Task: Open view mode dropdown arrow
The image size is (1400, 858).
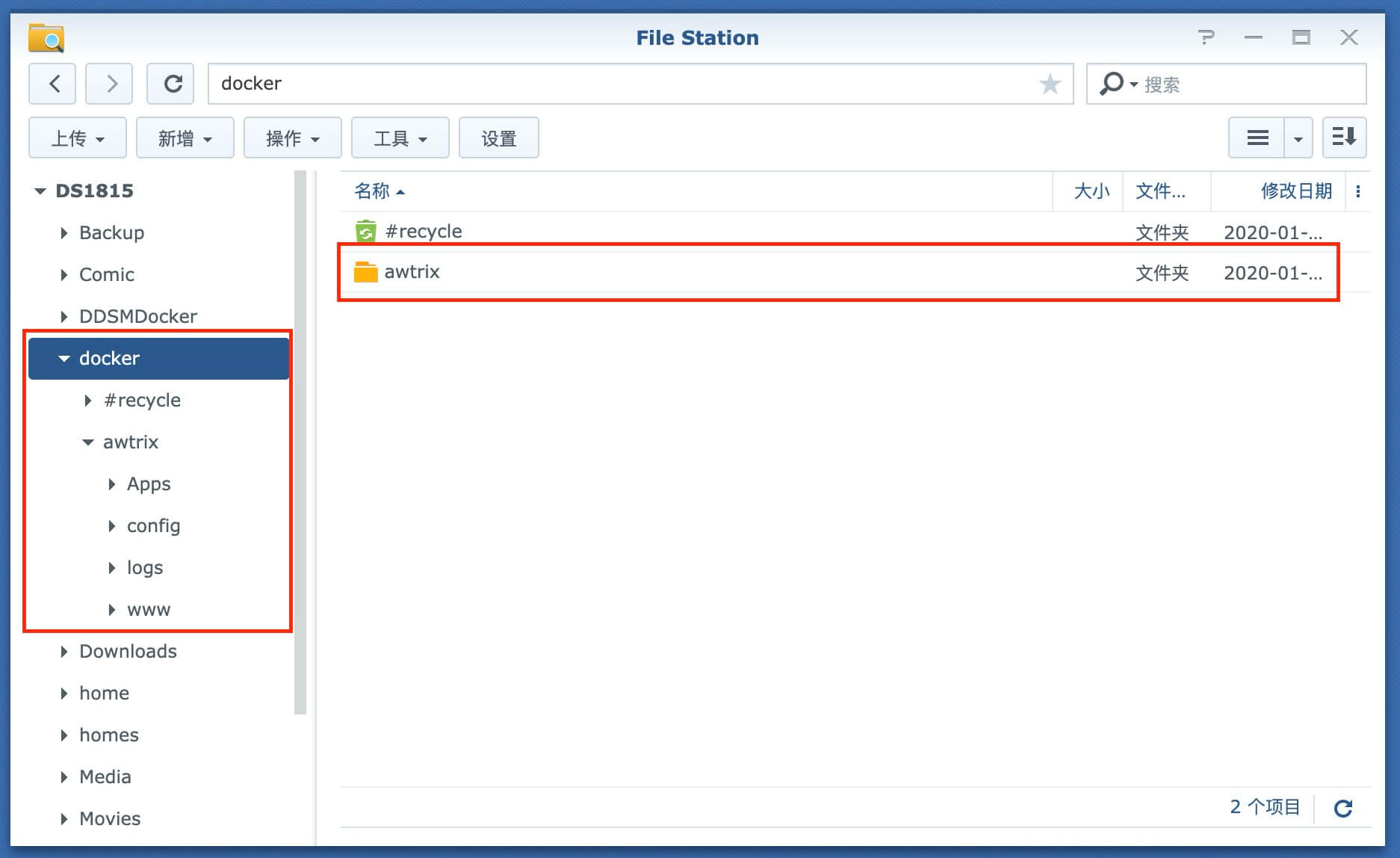Action: pos(1298,138)
